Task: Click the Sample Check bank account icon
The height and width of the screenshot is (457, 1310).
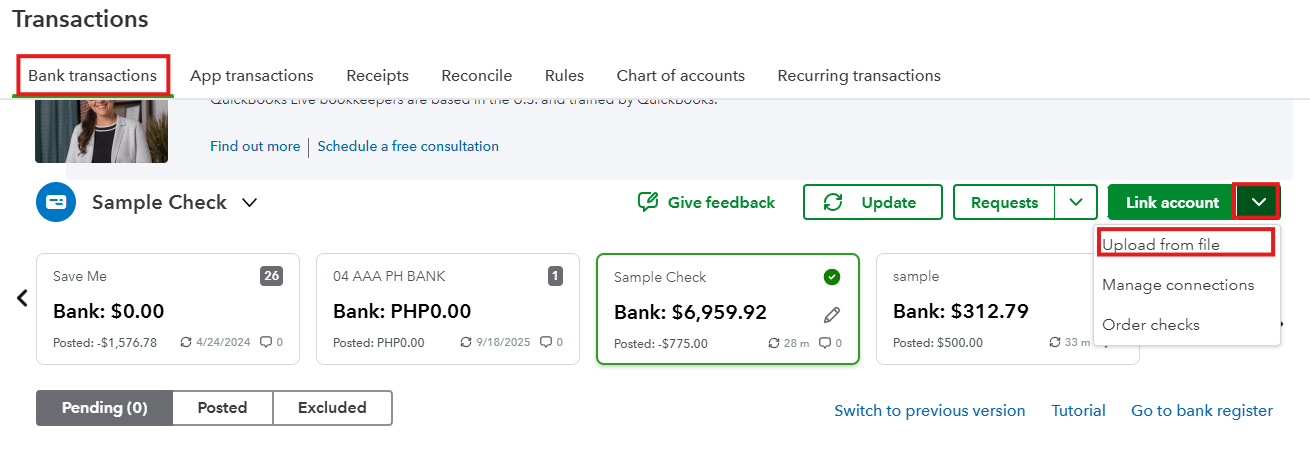Action: [x=56, y=202]
